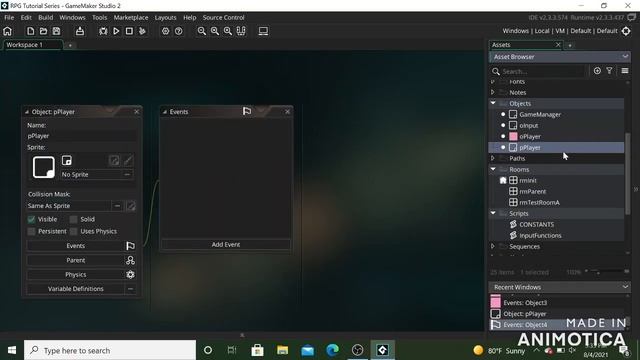Open the No Sprite selection menu
The image size is (640, 360).
click(127, 174)
